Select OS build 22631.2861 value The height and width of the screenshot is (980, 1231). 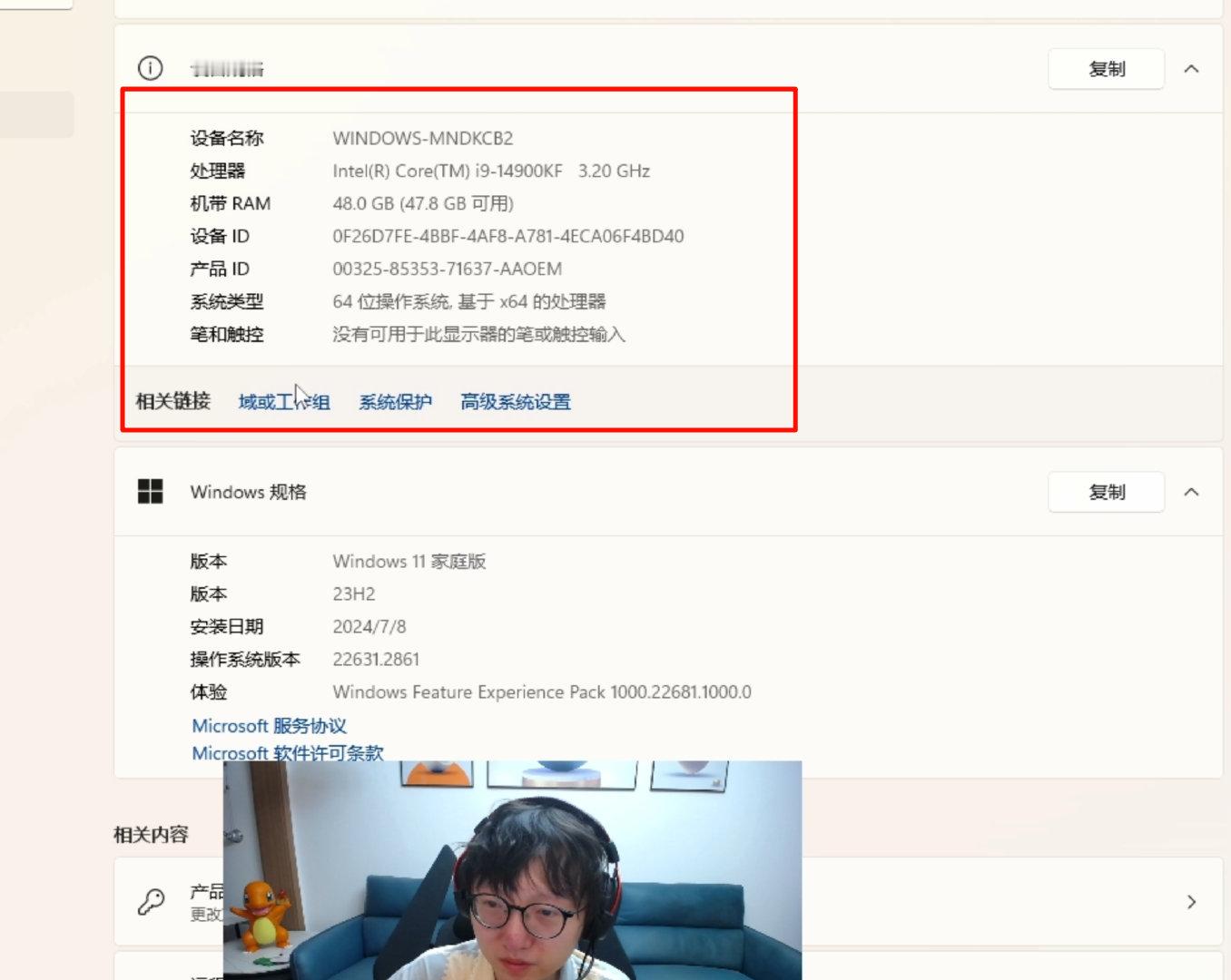(x=376, y=659)
